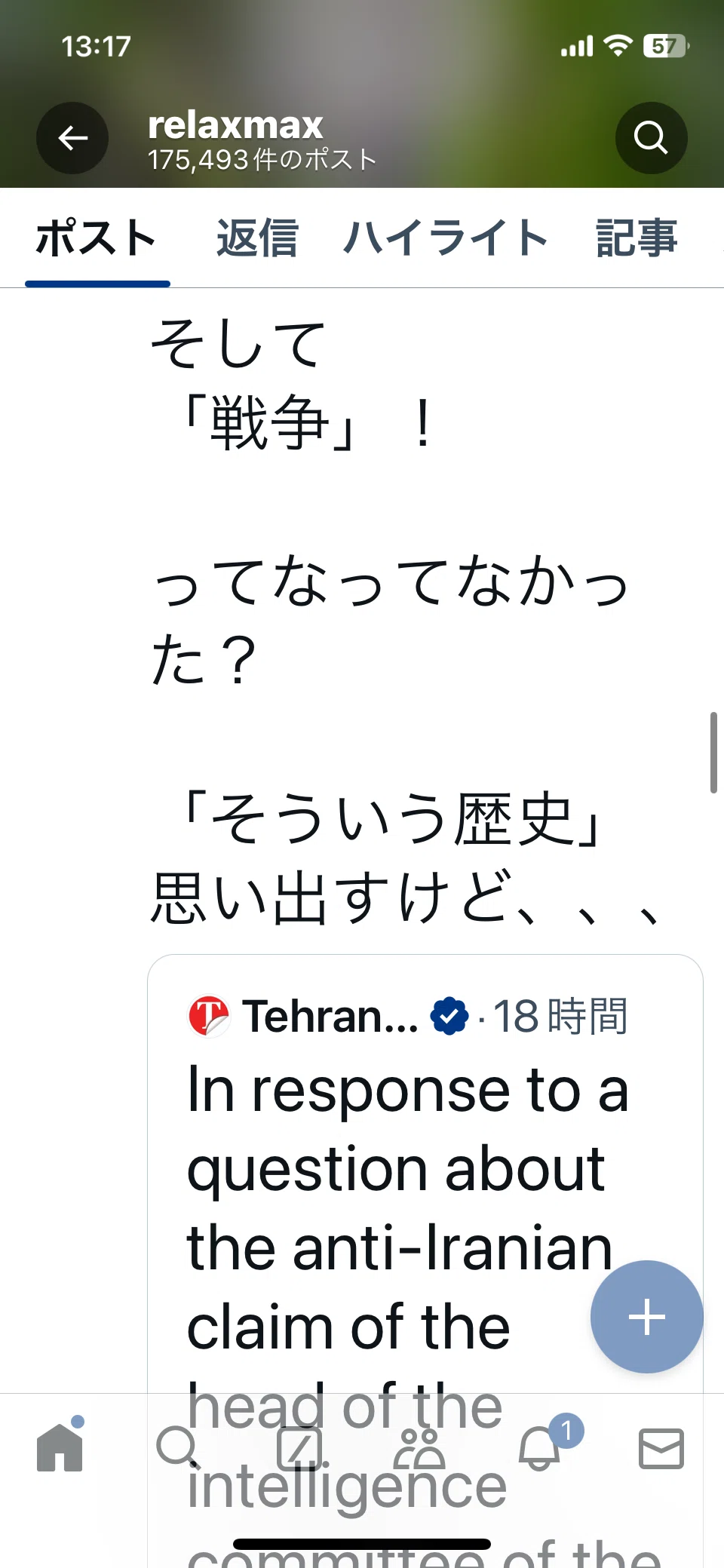Tap the compose post plus button
This screenshot has height=1568, width=724.
(647, 1317)
